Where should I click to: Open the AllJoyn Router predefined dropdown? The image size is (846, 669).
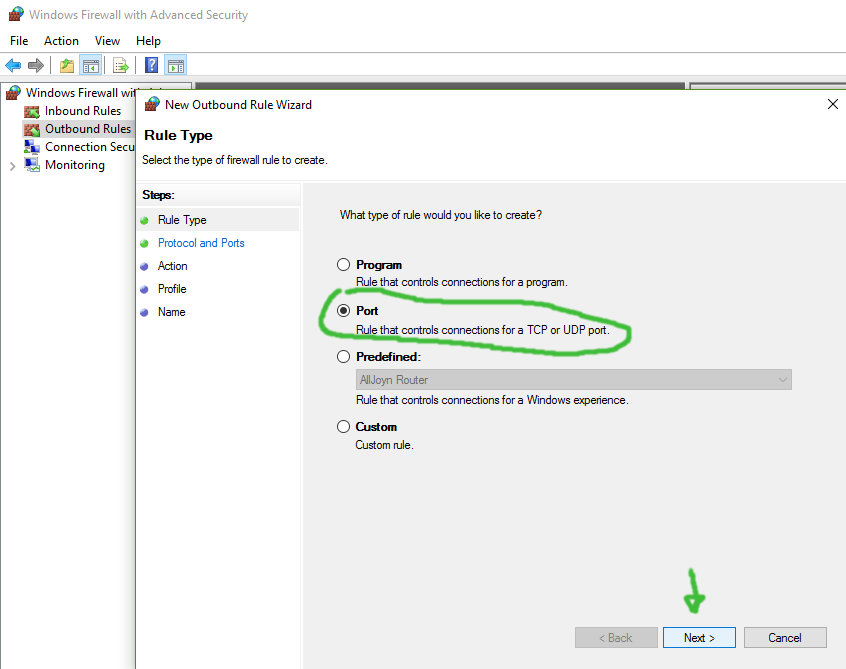[574, 380]
